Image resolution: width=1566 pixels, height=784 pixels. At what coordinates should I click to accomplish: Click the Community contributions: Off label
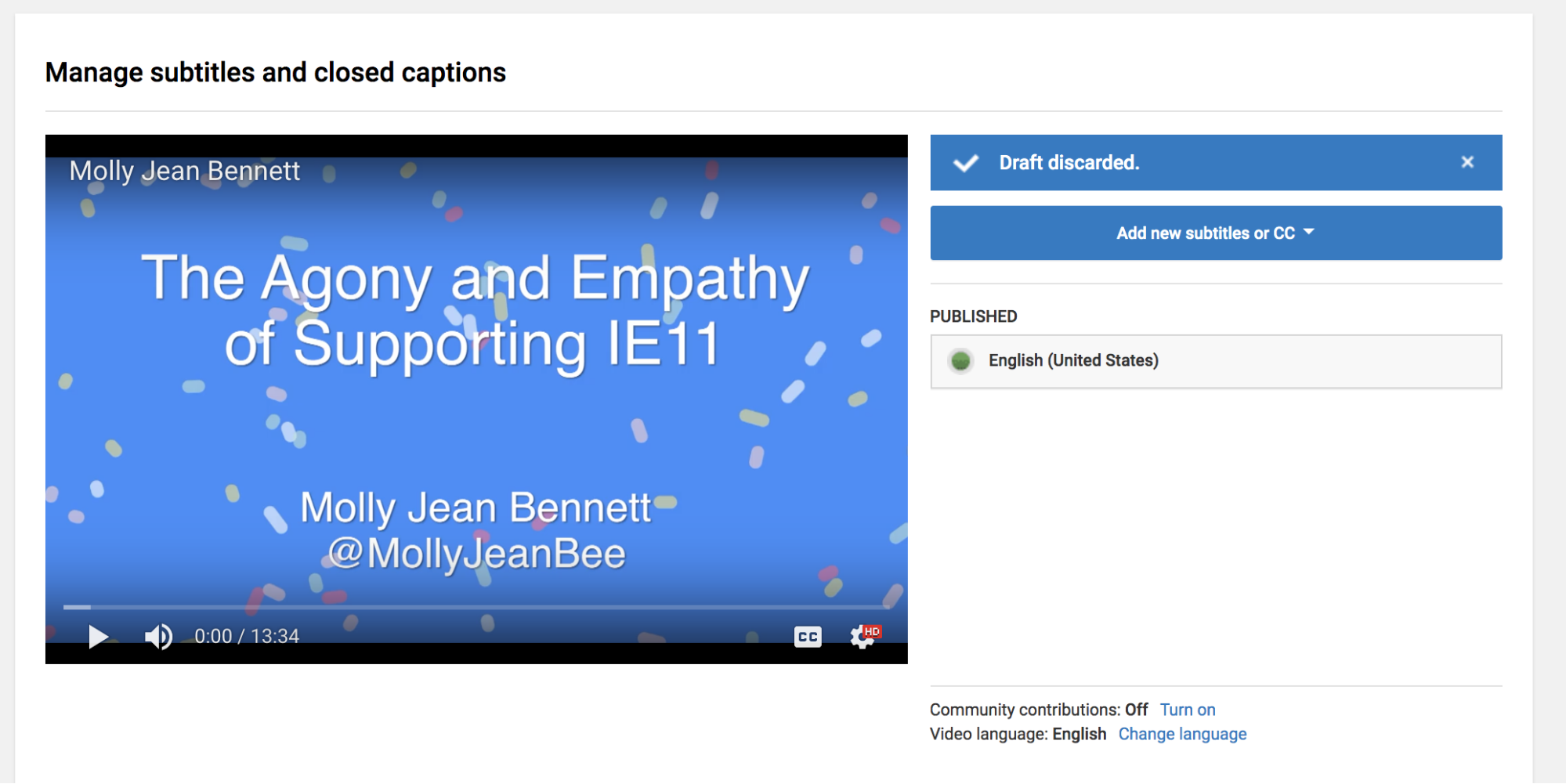click(1039, 710)
